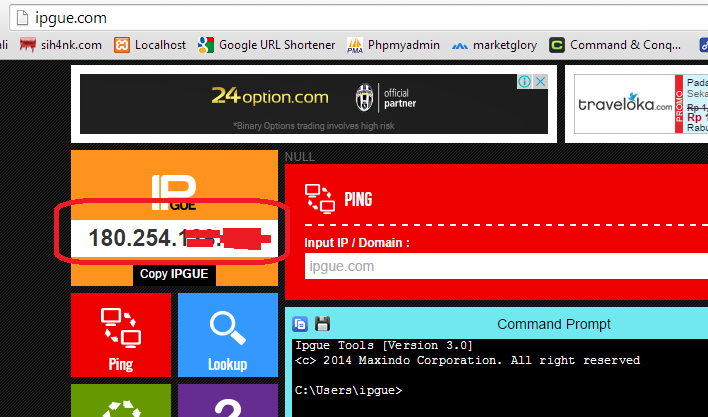Click the Google URL Shortener favicon
The height and width of the screenshot is (417, 708).
click(x=205, y=45)
